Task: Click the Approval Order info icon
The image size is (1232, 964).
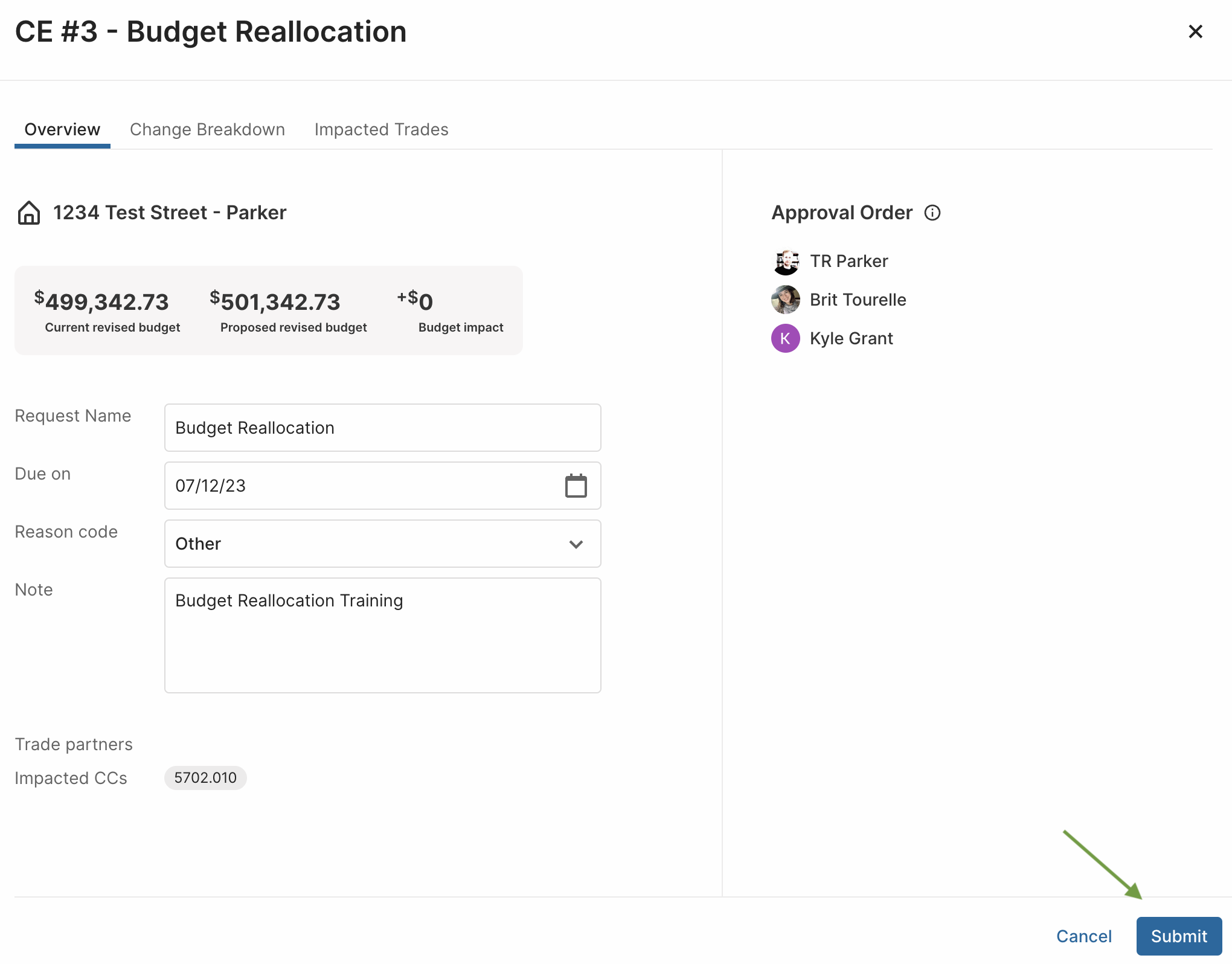Action: [932, 213]
